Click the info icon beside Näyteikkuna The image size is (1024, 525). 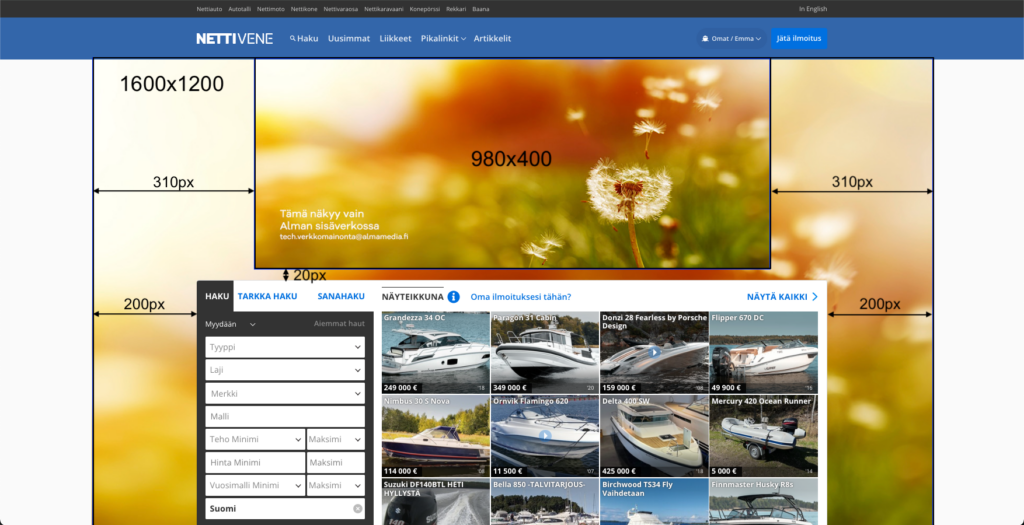453,297
